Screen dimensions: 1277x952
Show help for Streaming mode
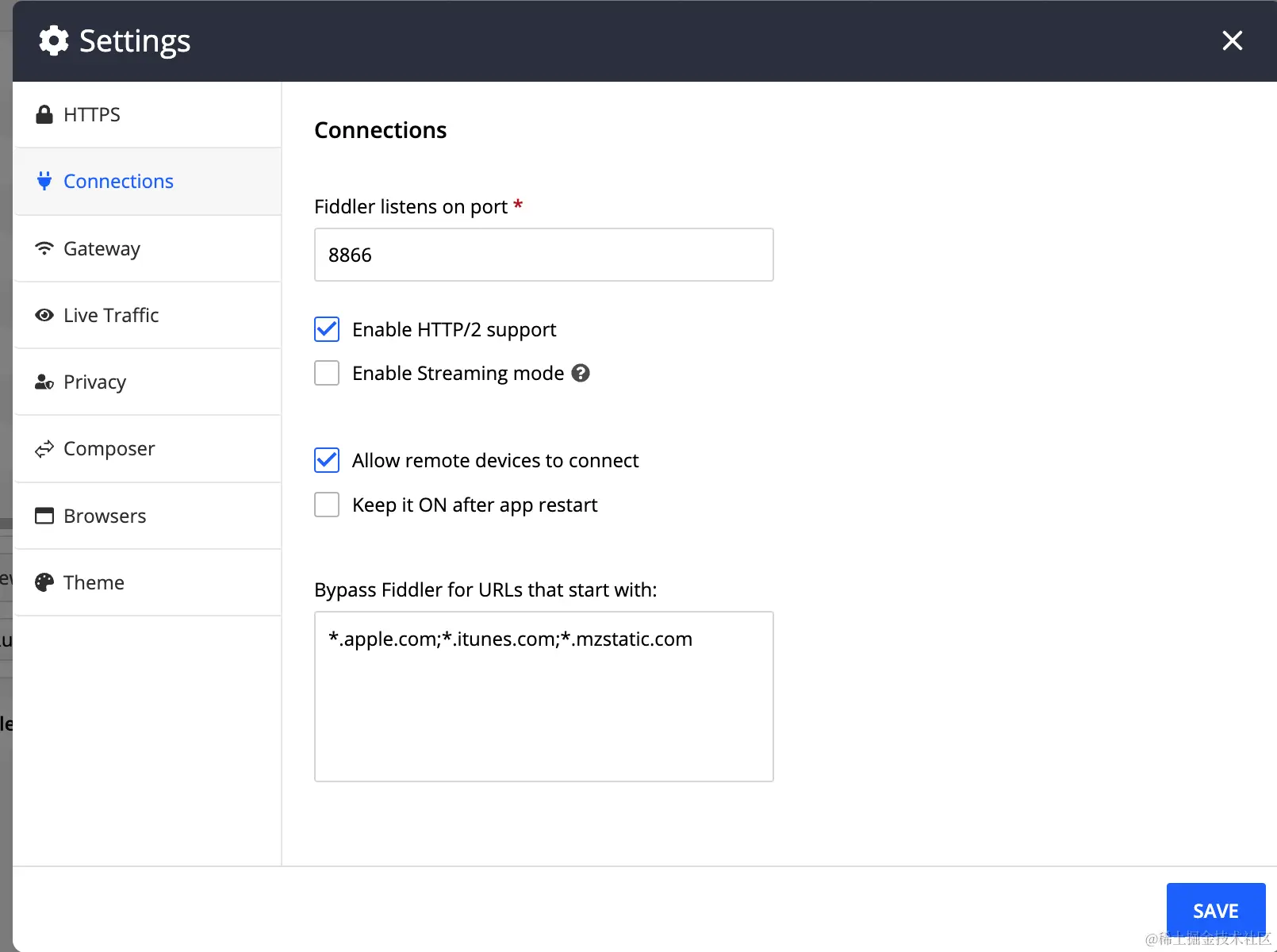[581, 373]
